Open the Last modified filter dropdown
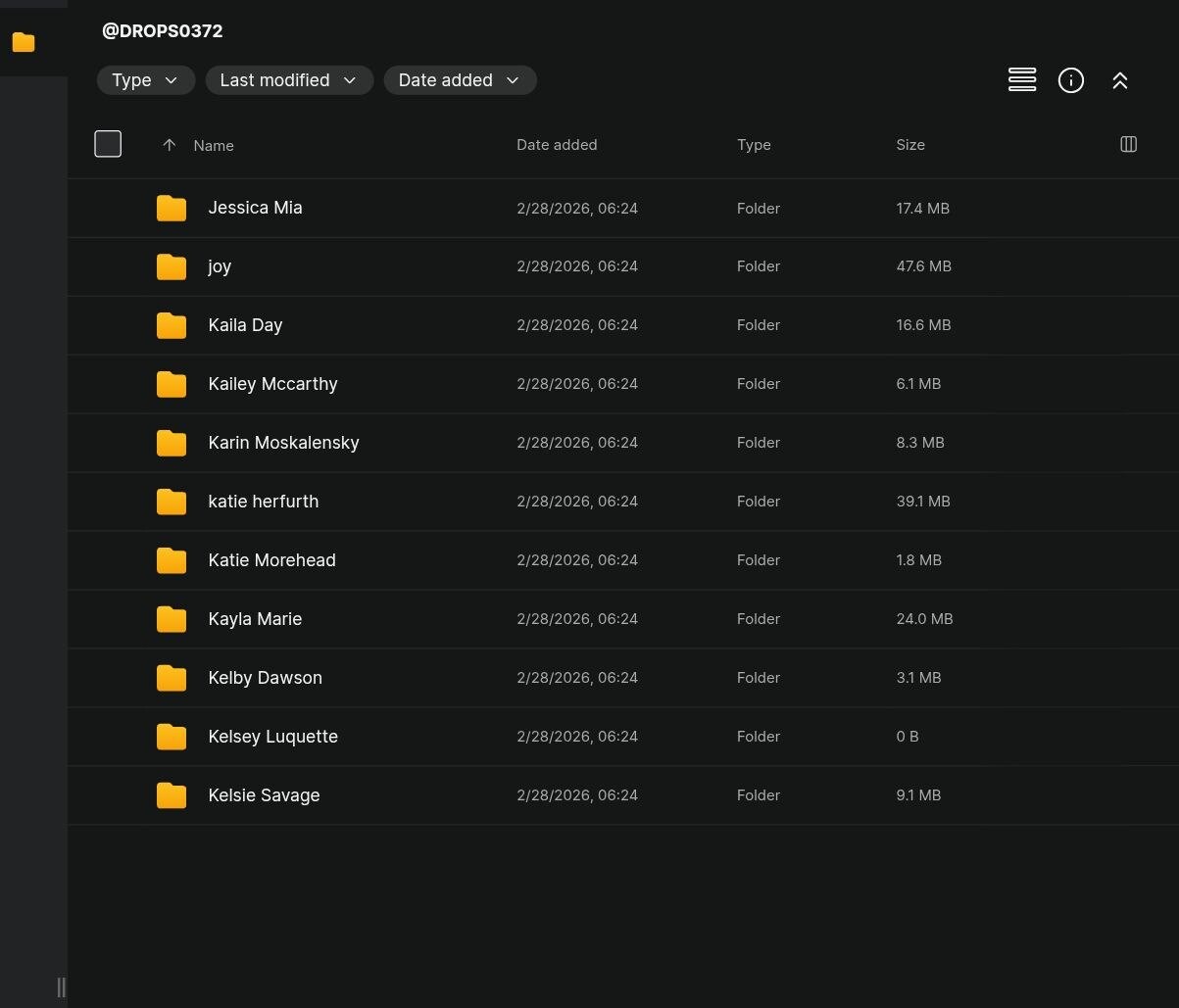The width and height of the screenshot is (1179, 1008). pos(289,80)
